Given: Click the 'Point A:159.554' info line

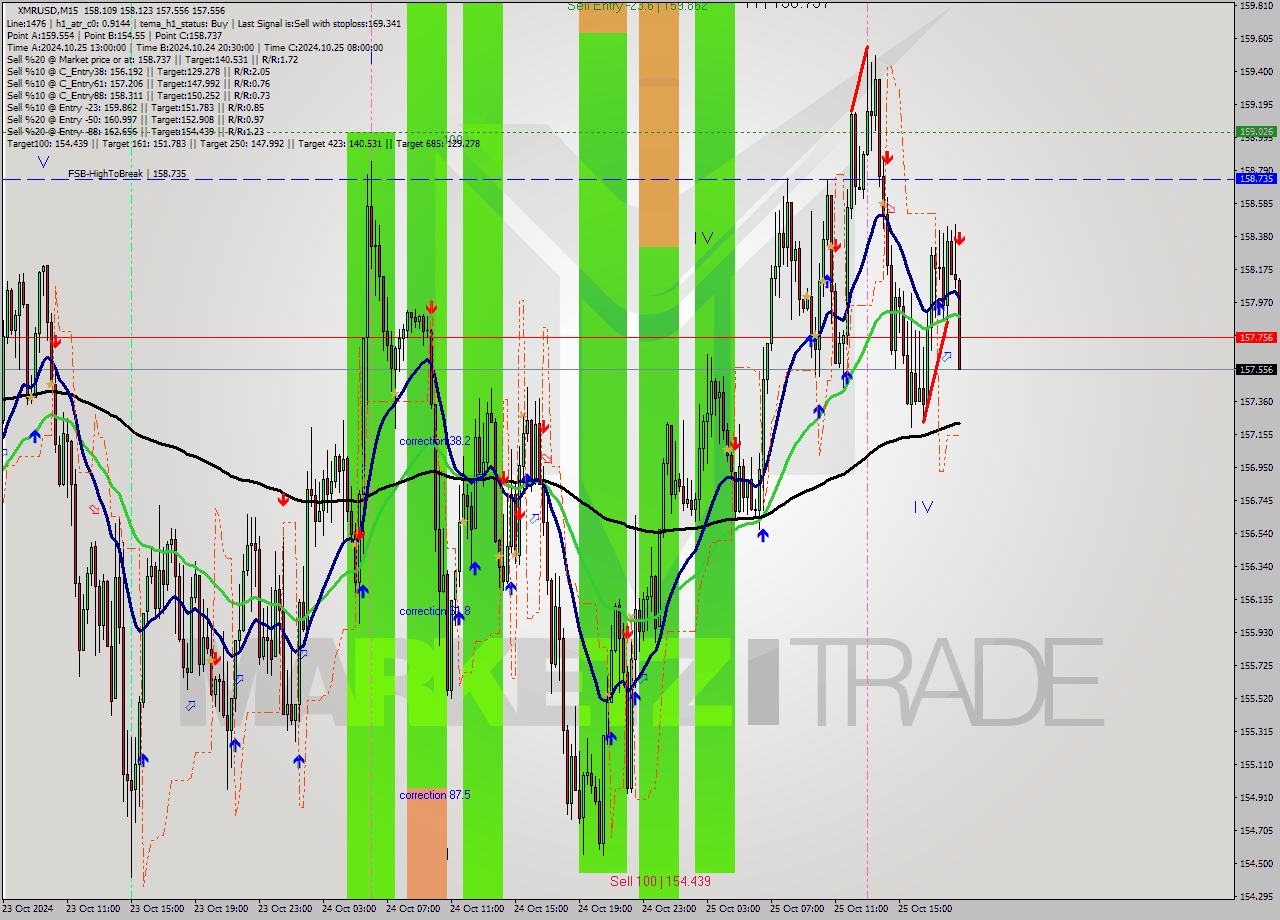Looking at the screenshot, I should click(115, 36).
